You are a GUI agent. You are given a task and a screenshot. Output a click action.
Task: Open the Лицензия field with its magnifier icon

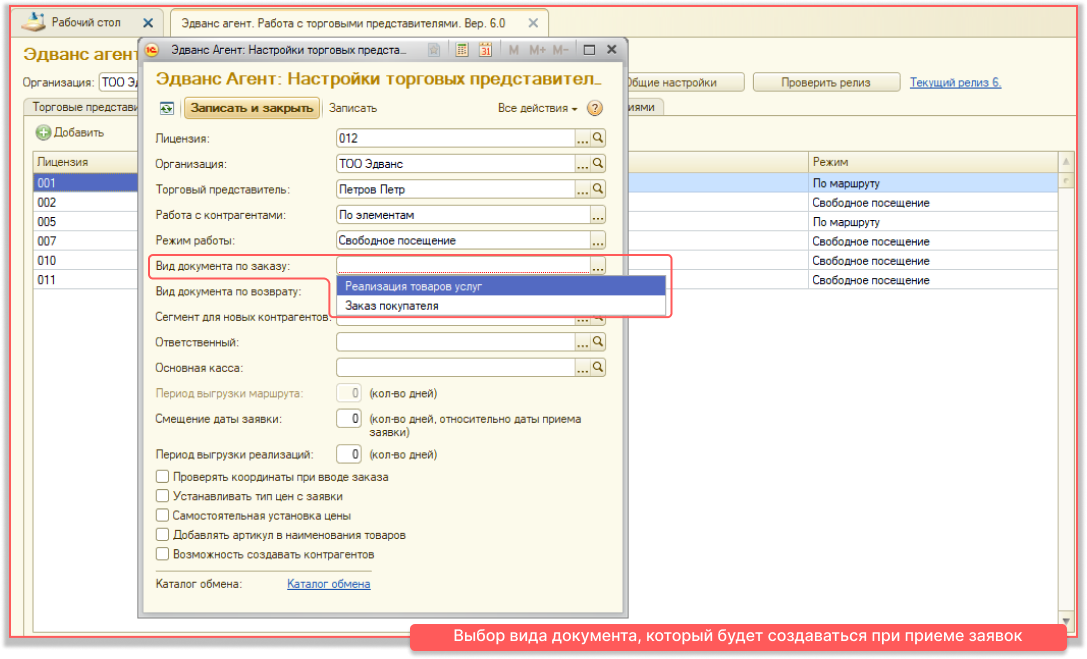coord(598,138)
